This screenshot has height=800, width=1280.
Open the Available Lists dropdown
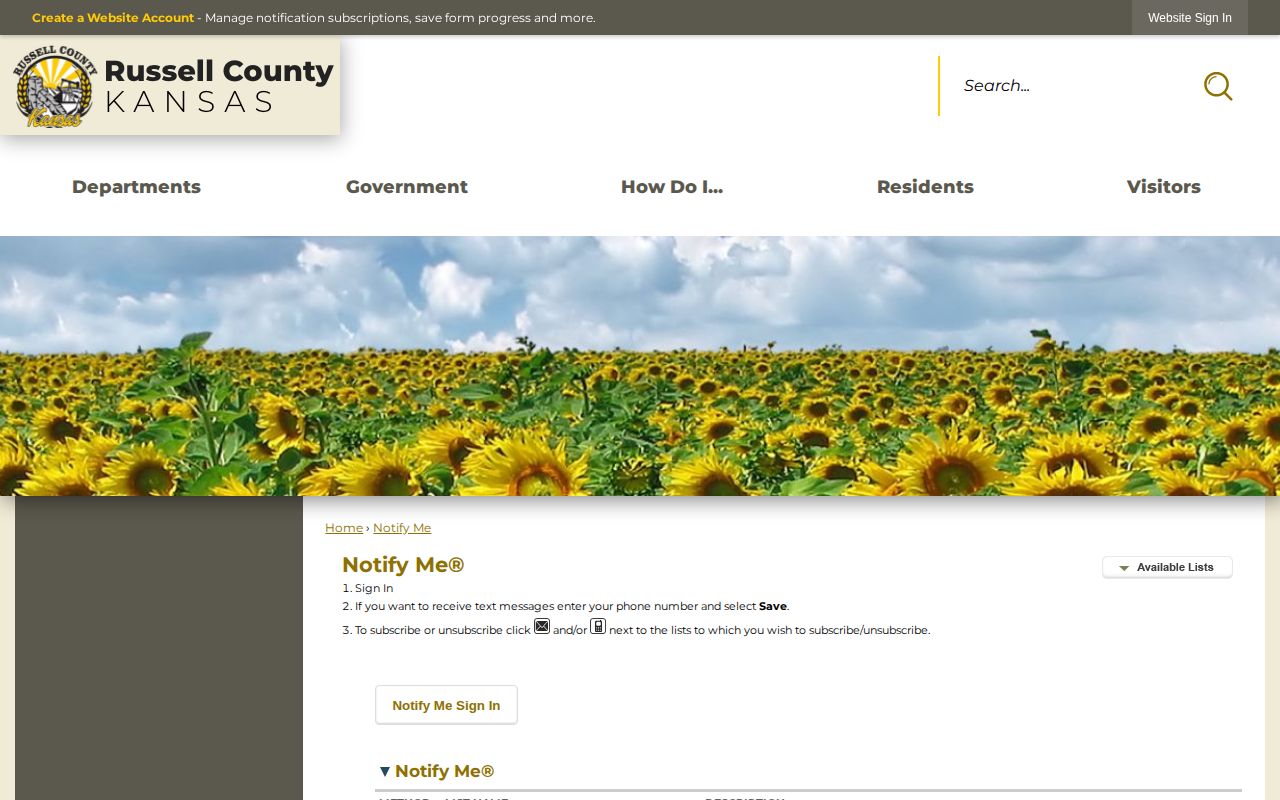coord(1167,567)
